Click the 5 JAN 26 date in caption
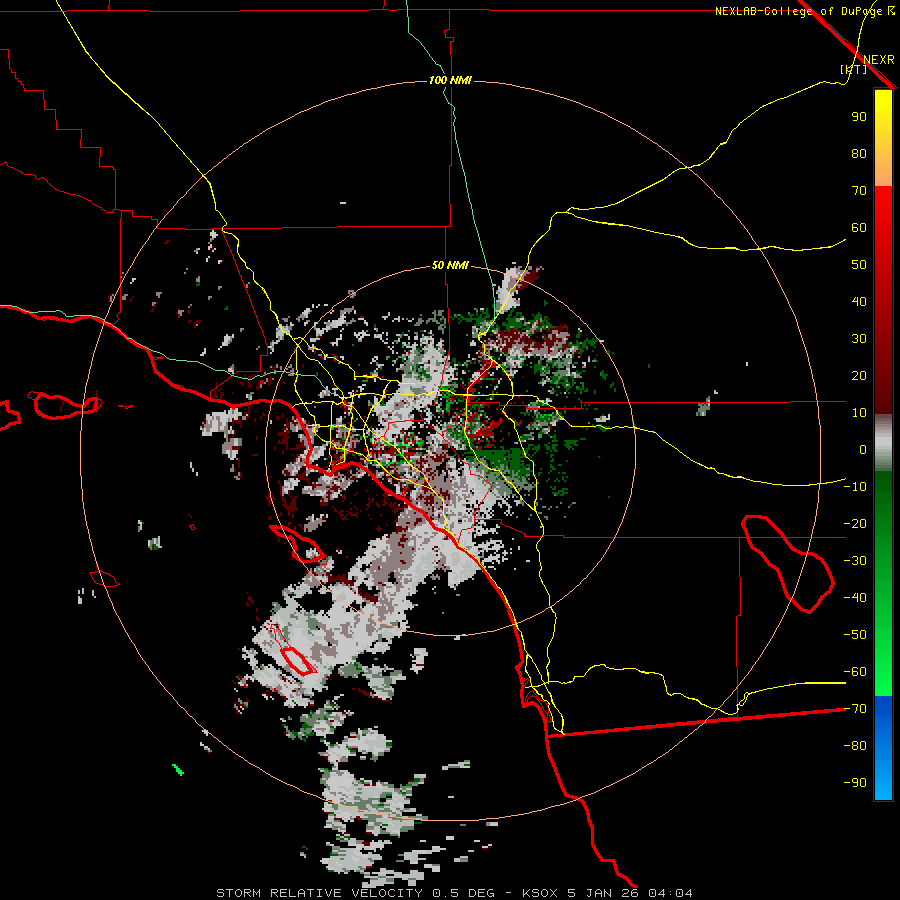The height and width of the screenshot is (900, 900). pyautogui.click(x=603, y=893)
